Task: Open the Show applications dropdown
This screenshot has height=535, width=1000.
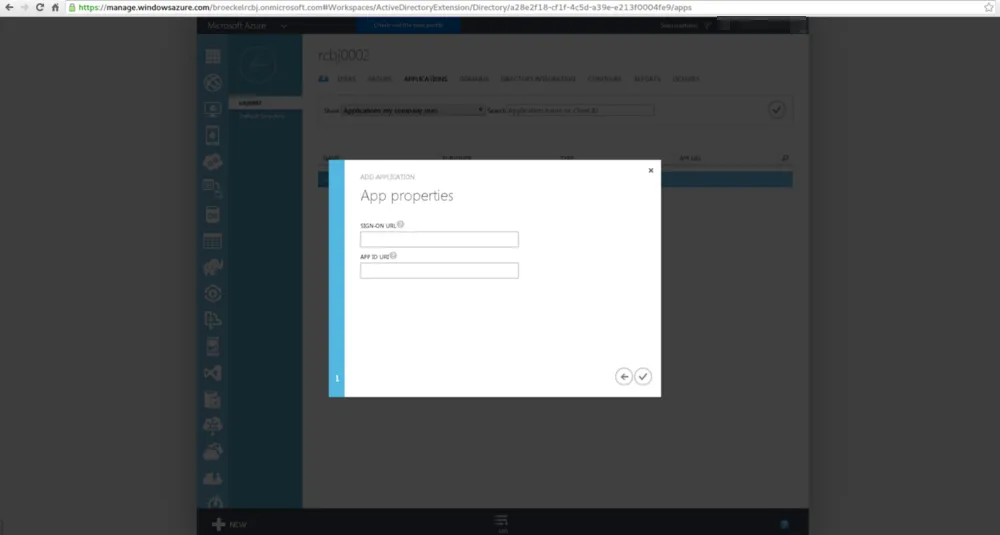Action: click(413, 110)
